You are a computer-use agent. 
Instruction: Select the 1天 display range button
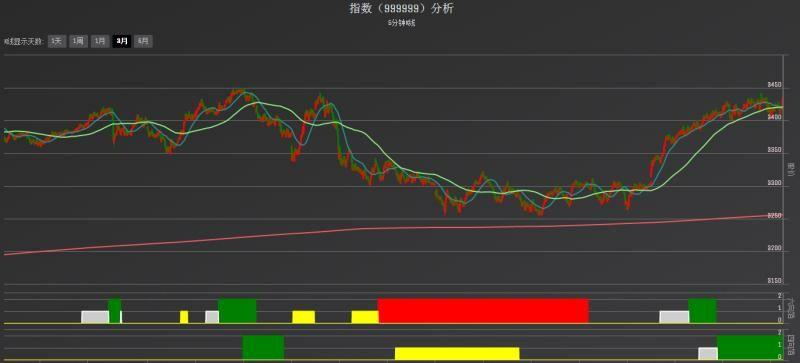click(x=57, y=41)
